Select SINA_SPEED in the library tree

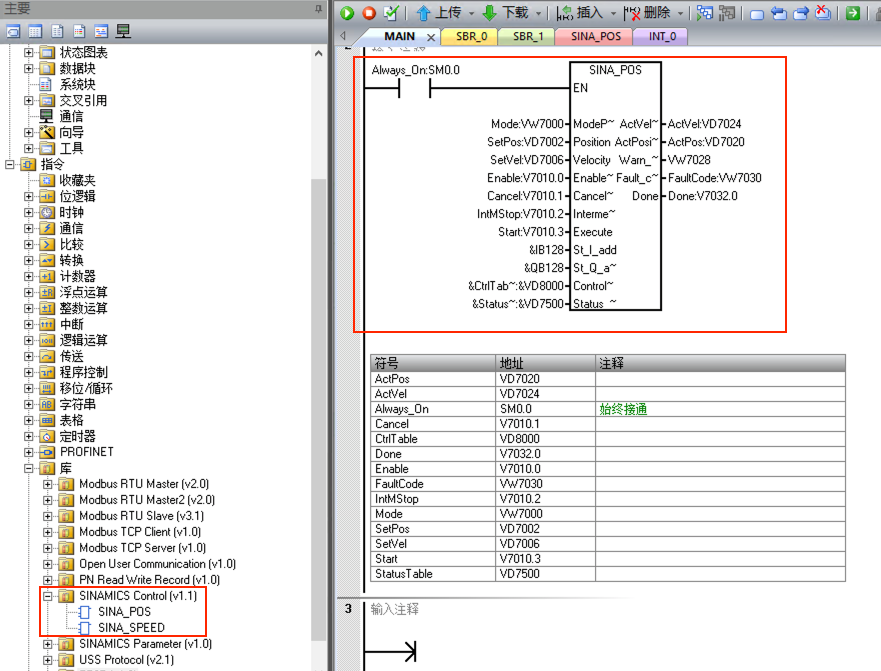click(x=129, y=628)
